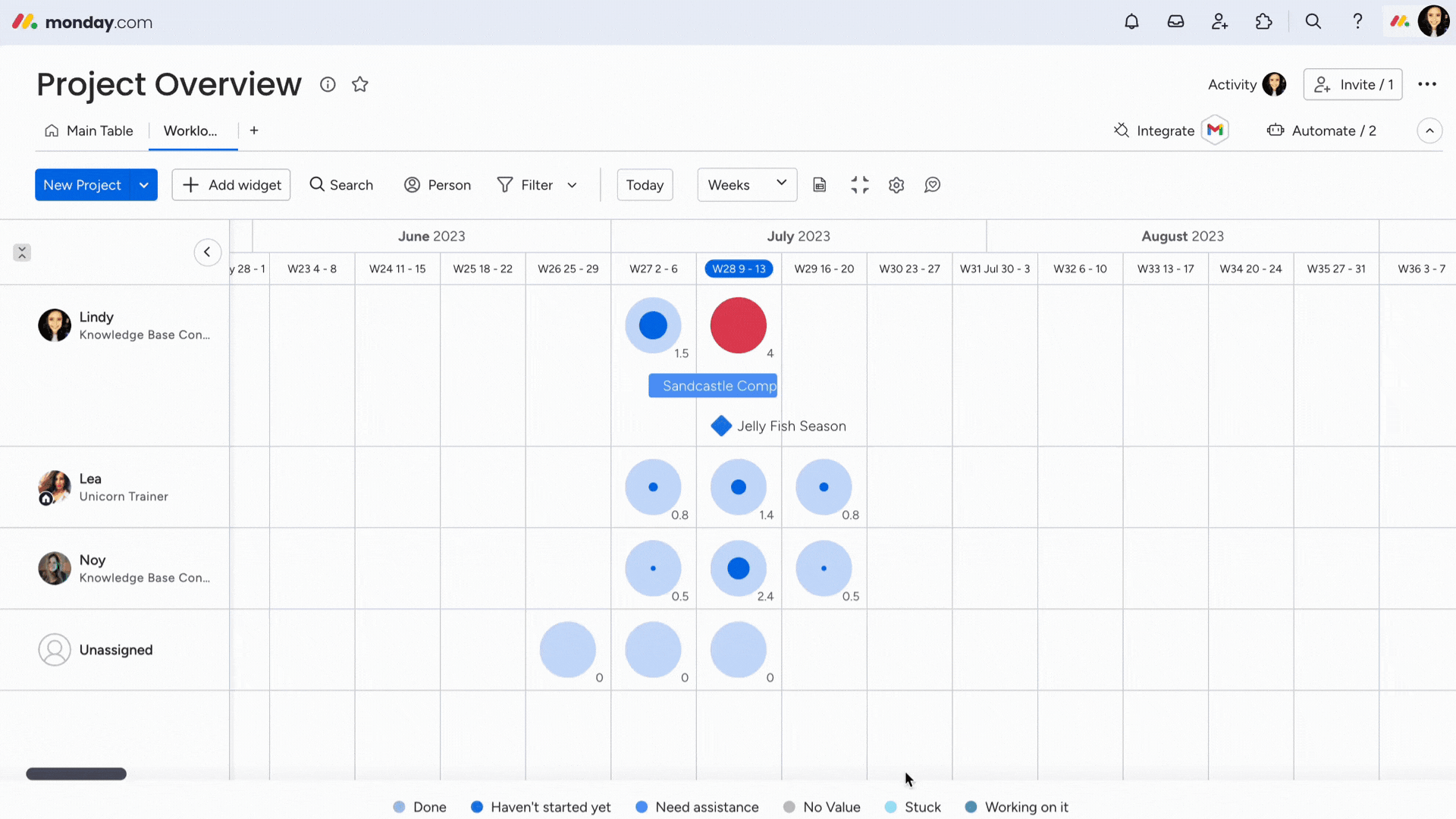Open the apps marketplace puzzle icon
This screenshot has height=819, width=1456.
click(1264, 21)
